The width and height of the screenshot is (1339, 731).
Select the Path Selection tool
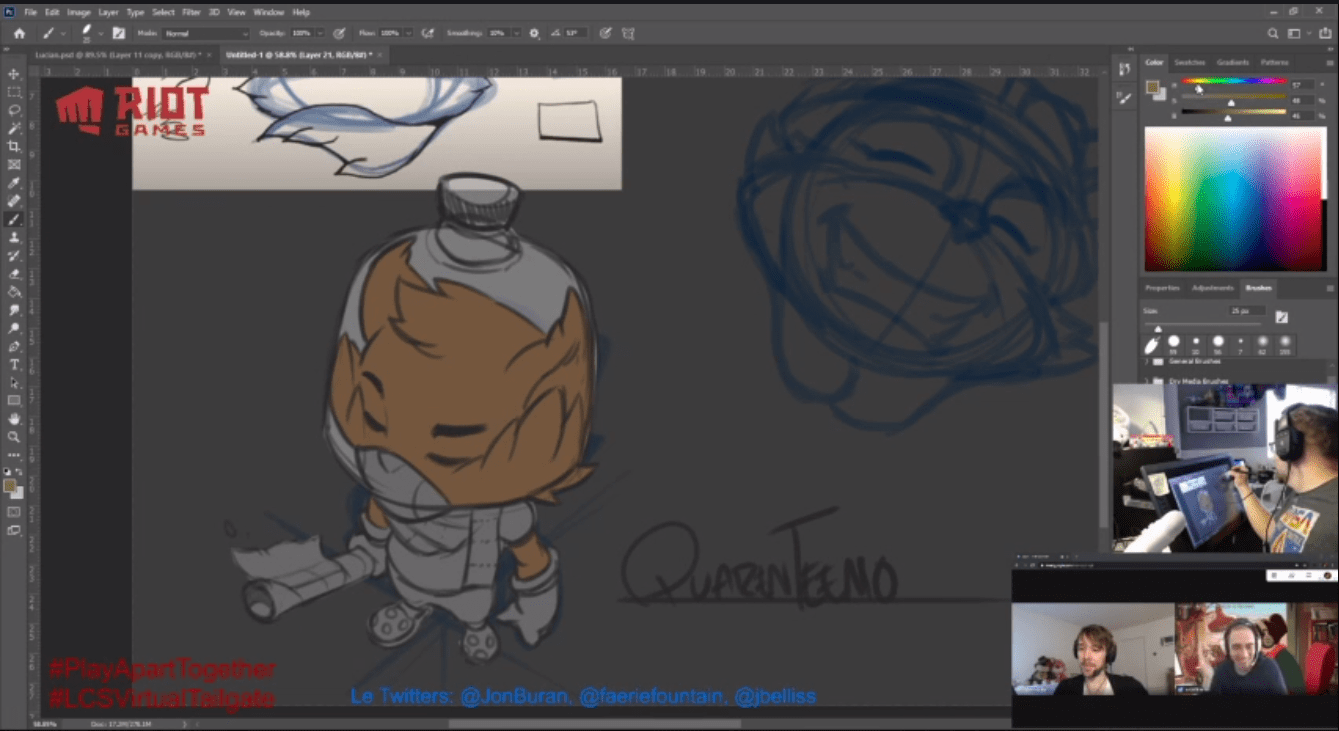(14, 382)
